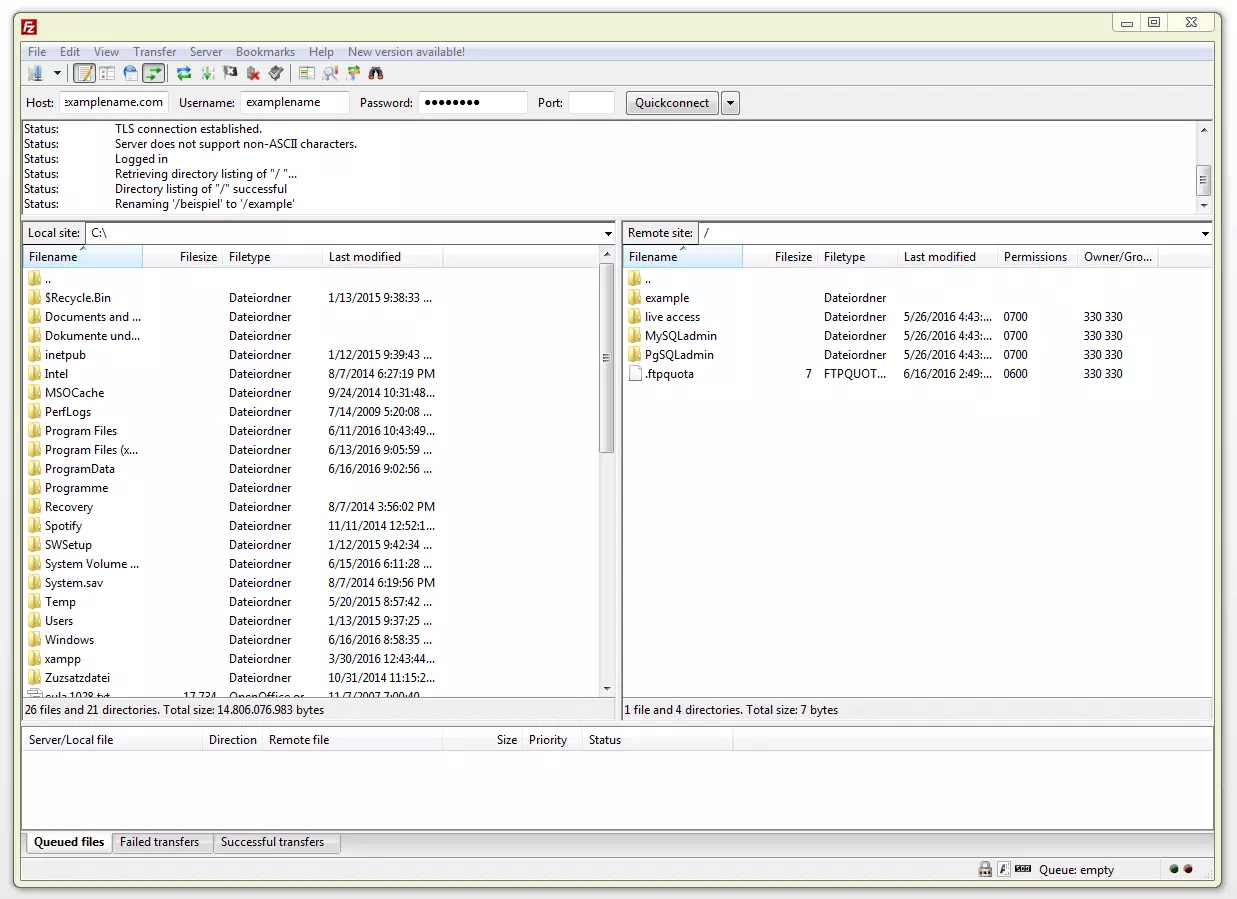Toggle synchronized browsing icon
Viewport: 1237px width, 899px height.
353,73
